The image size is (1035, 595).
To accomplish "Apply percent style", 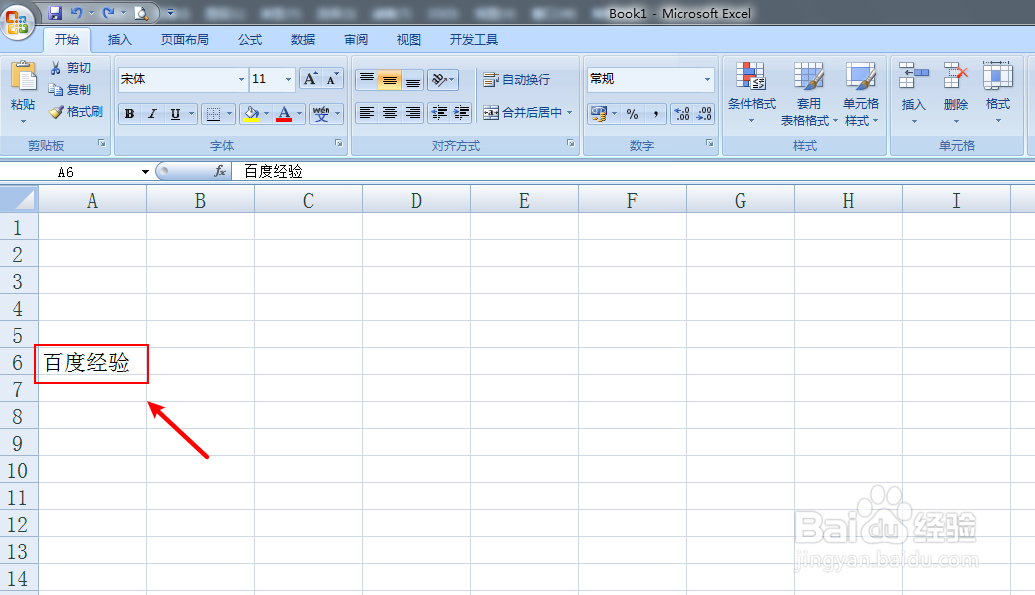I will point(632,114).
